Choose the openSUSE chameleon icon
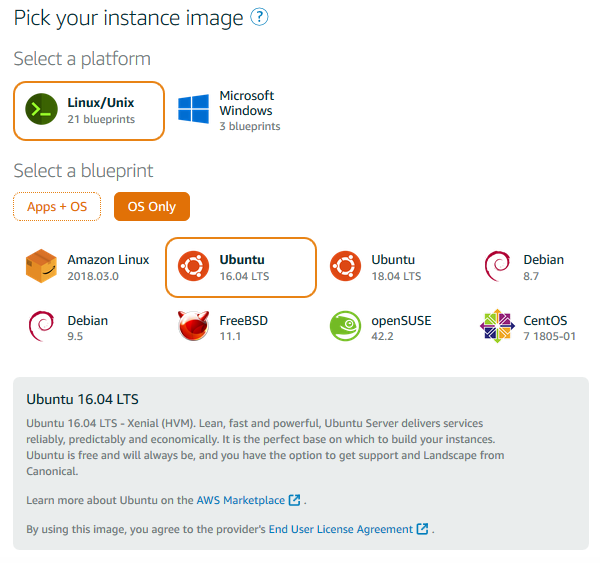The image size is (600, 563). click(345, 326)
